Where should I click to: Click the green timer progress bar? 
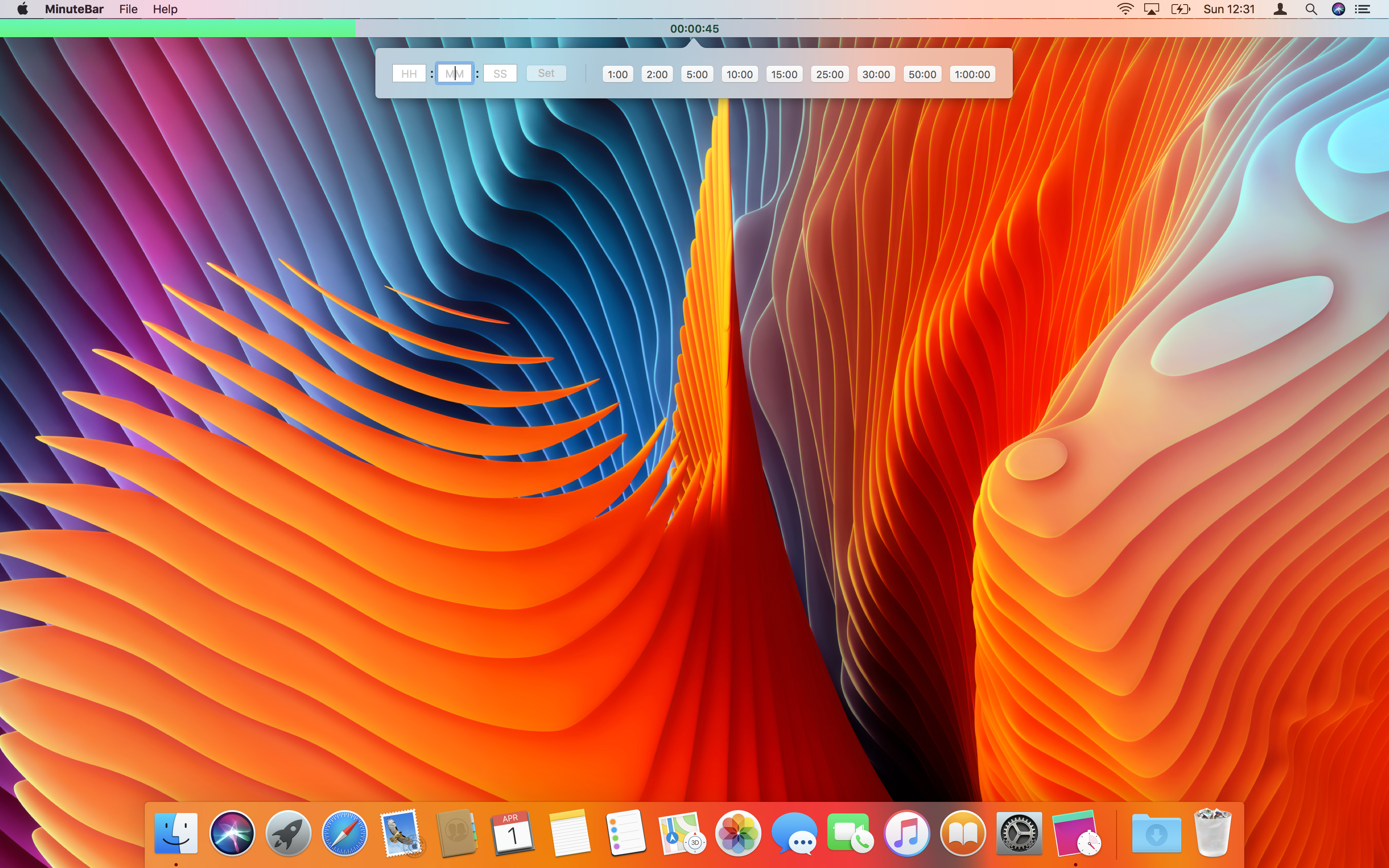point(177,28)
